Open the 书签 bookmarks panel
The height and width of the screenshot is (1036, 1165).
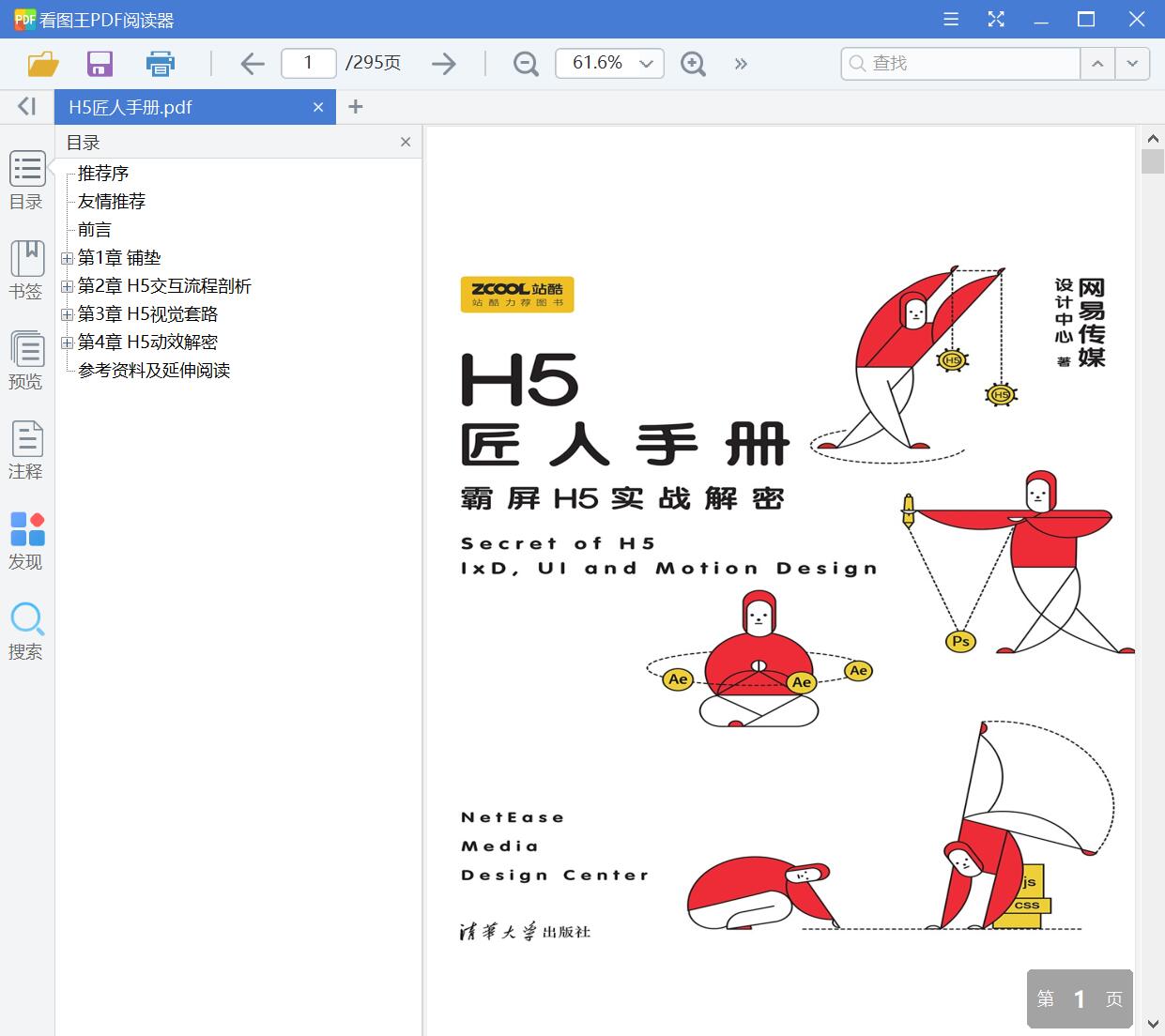click(x=26, y=270)
